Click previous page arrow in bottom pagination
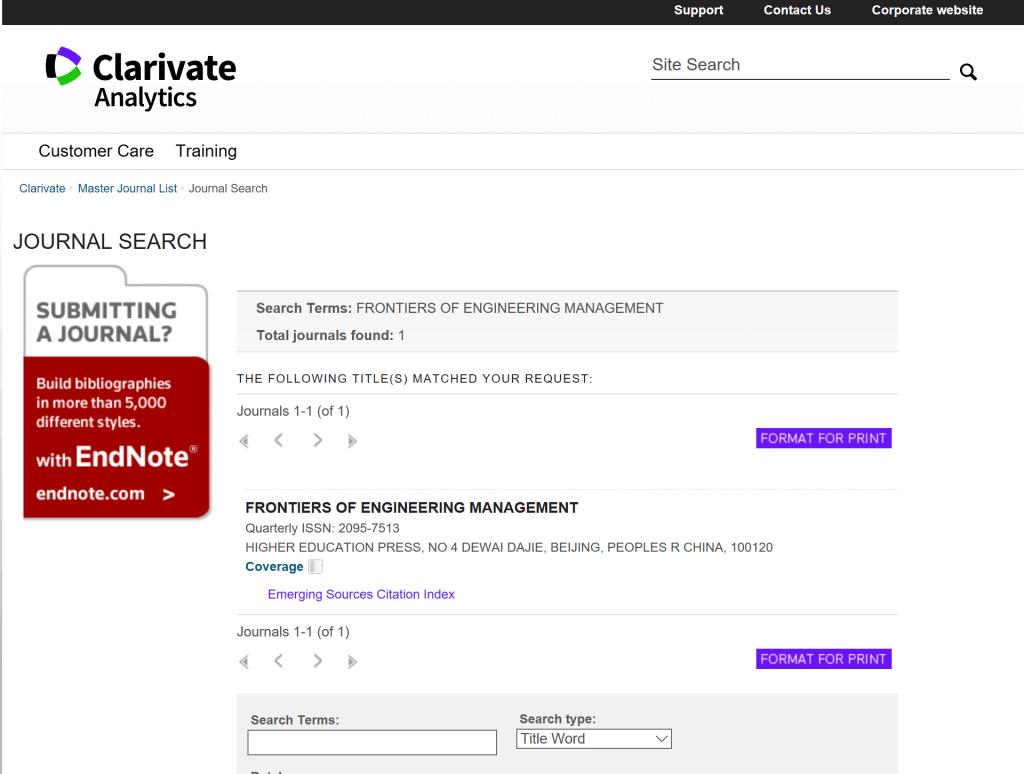This screenshot has width=1024, height=774. [x=279, y=661]
